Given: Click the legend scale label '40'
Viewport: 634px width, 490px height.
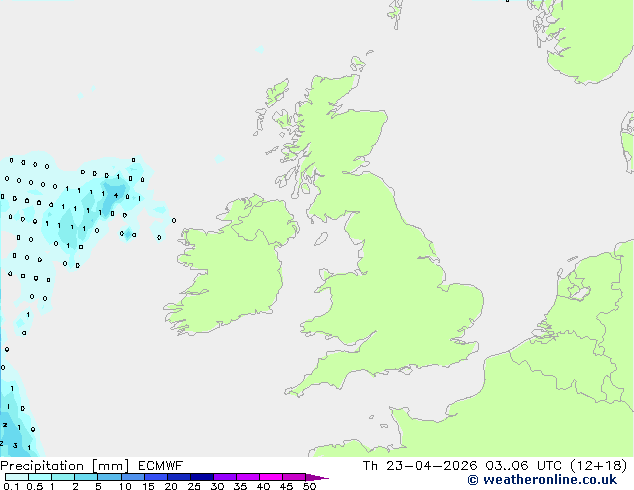Looking at the screenshot, I should click(x=263, y=486).
